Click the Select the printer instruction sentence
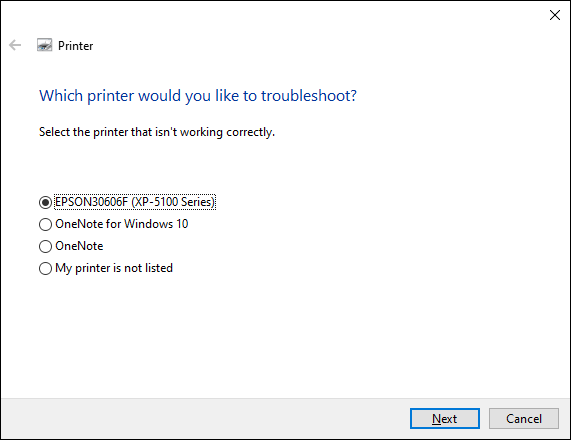This screenshot has width=571, height=440. (157, 132)
